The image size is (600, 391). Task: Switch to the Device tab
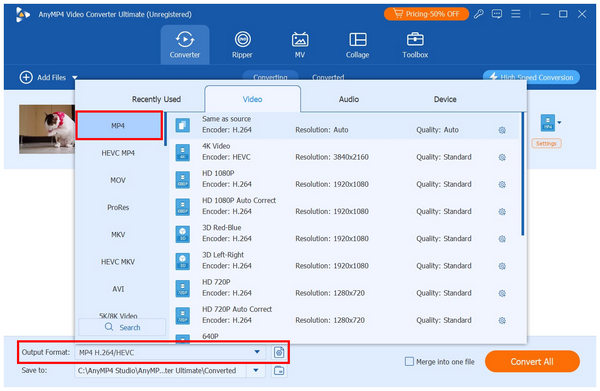(445, 99)
